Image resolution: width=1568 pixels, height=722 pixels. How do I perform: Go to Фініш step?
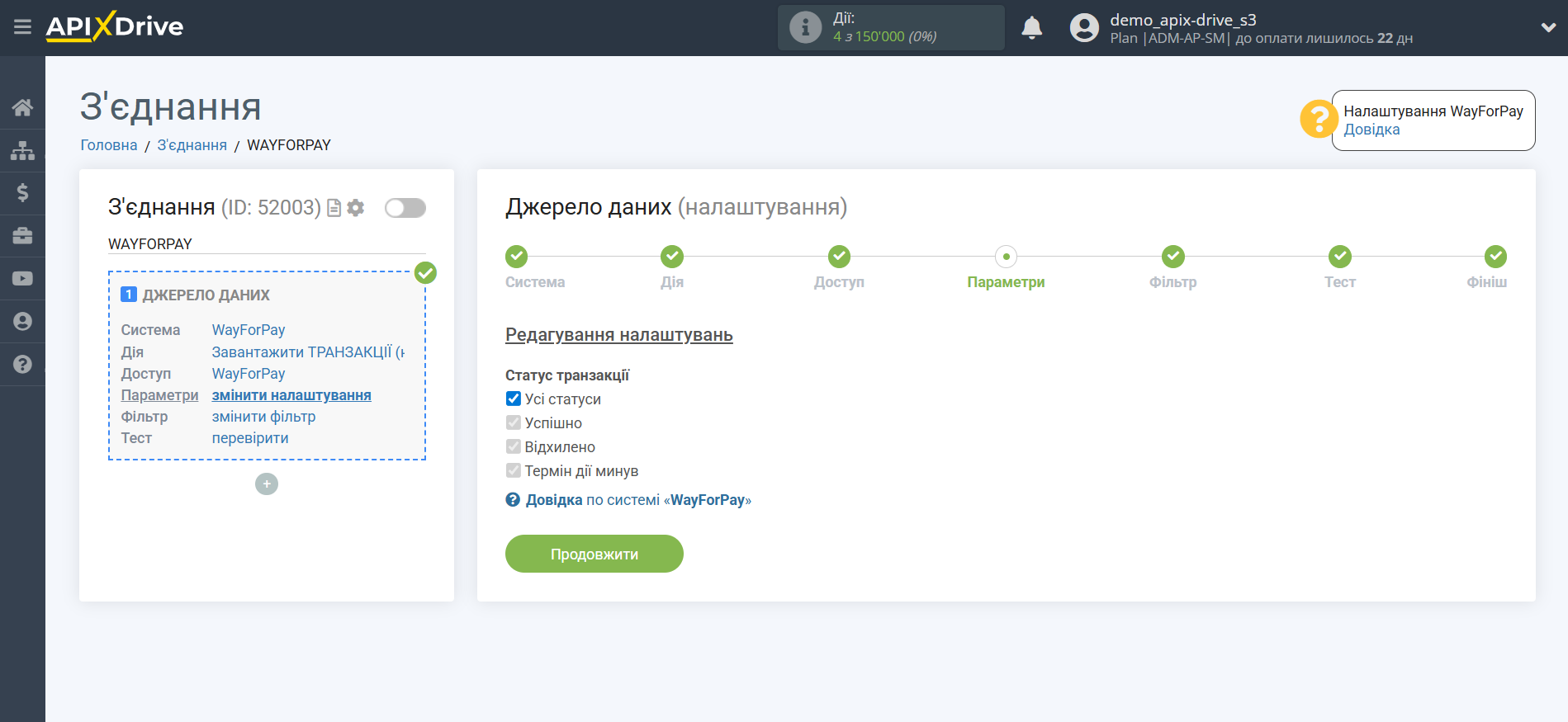pyautogui.click(x=1495, y=257)
